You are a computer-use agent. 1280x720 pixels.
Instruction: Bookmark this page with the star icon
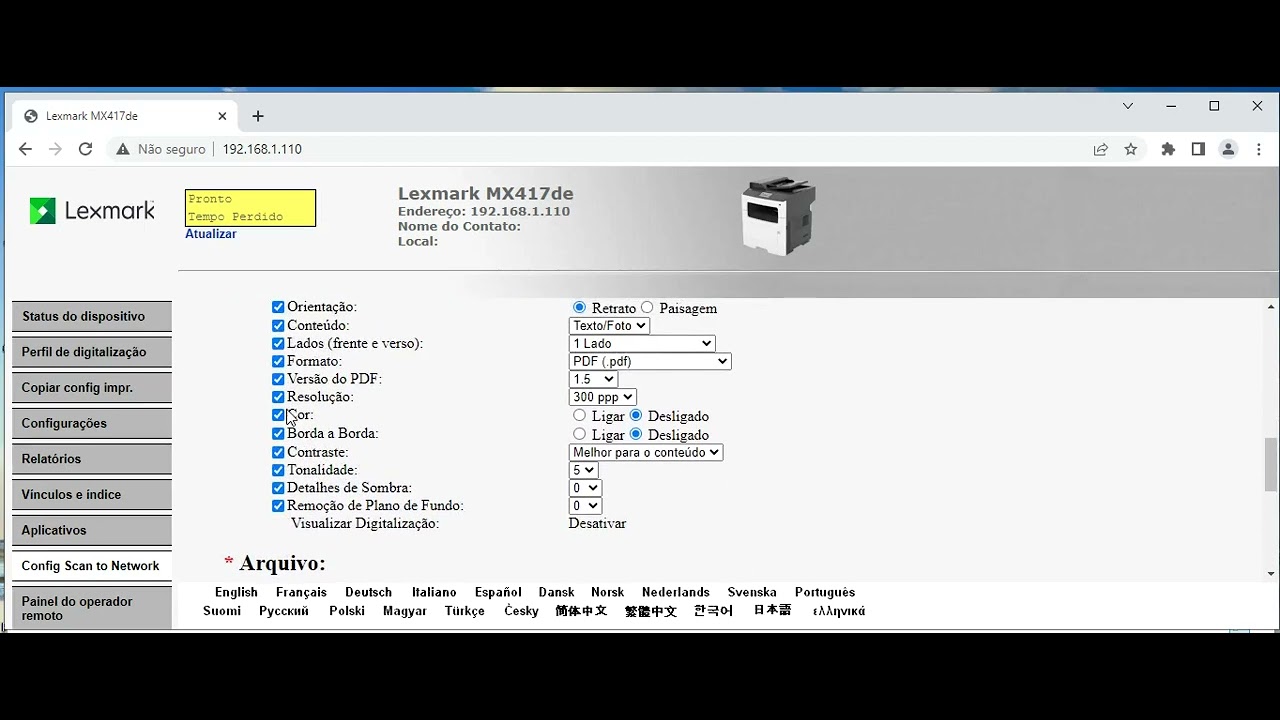[x=1131, y=149]
